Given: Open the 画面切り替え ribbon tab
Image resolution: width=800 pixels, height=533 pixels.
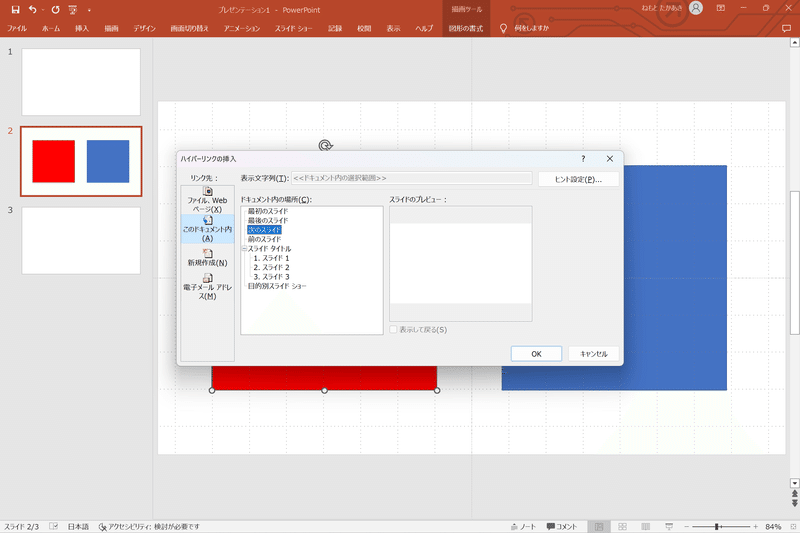Looking at the screenshot, I should pos(189,29).
